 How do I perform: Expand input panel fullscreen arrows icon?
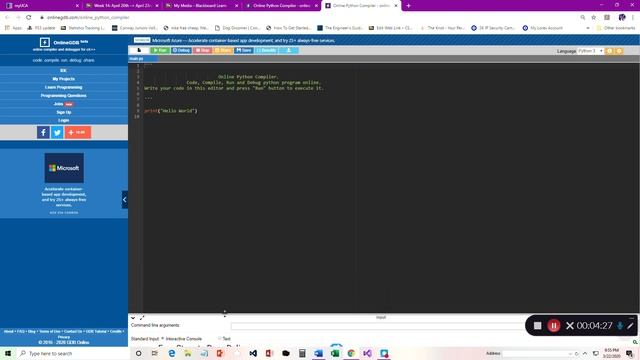(142, 318)
